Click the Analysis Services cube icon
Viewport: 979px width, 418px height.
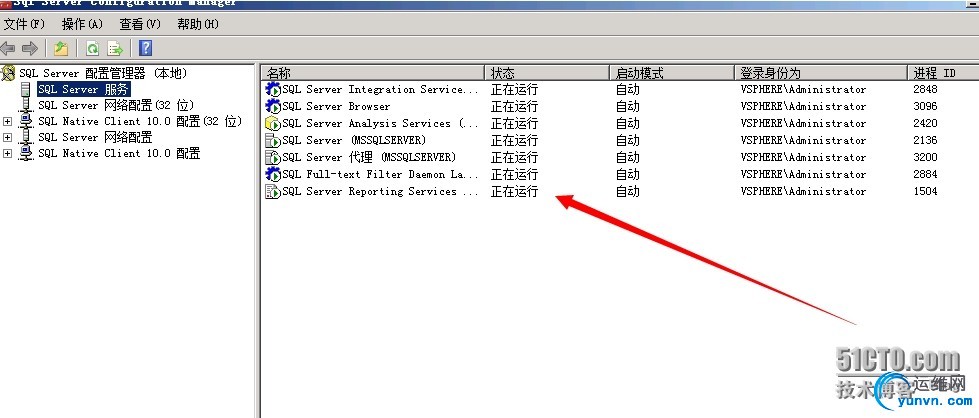click(273, 123)
